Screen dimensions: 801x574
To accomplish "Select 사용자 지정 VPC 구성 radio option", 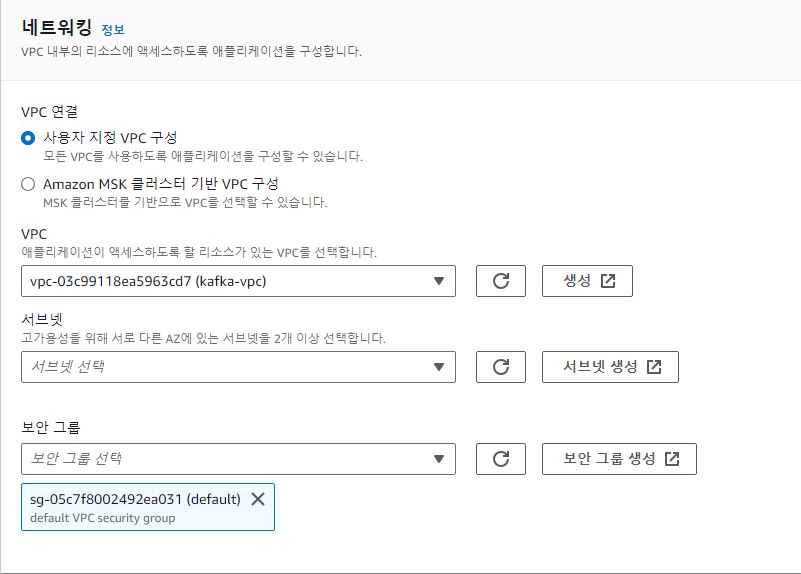I will [28, 138].
